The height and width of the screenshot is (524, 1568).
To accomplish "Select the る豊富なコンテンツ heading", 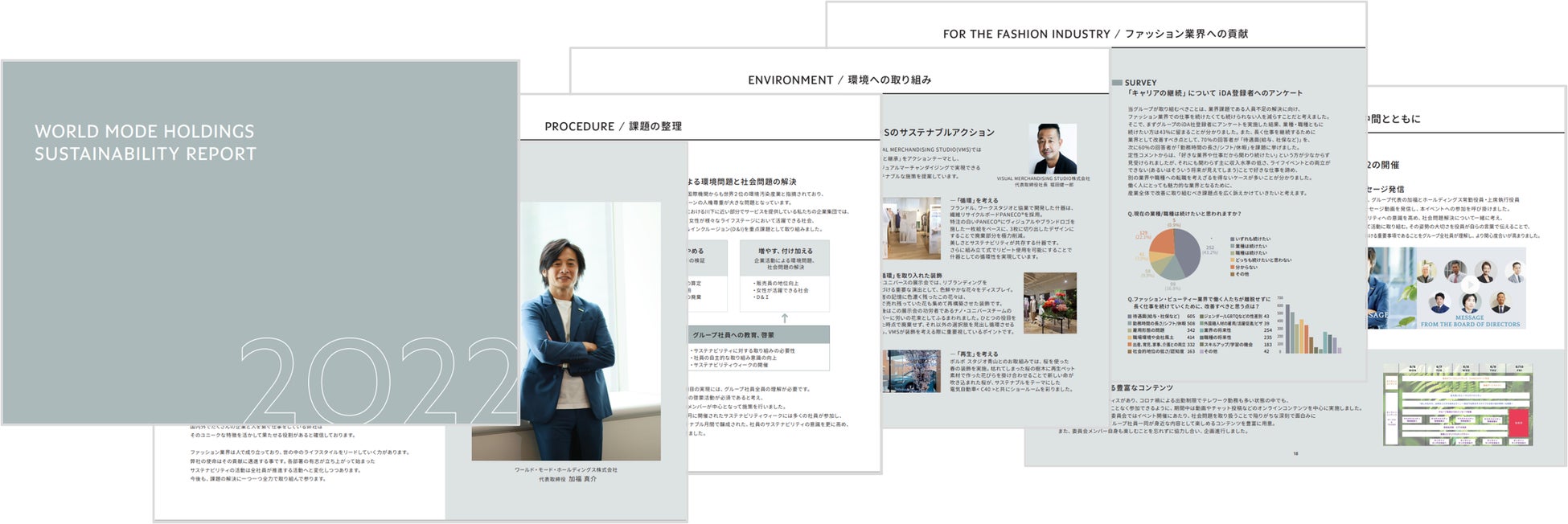I will tap(1143, 387).
